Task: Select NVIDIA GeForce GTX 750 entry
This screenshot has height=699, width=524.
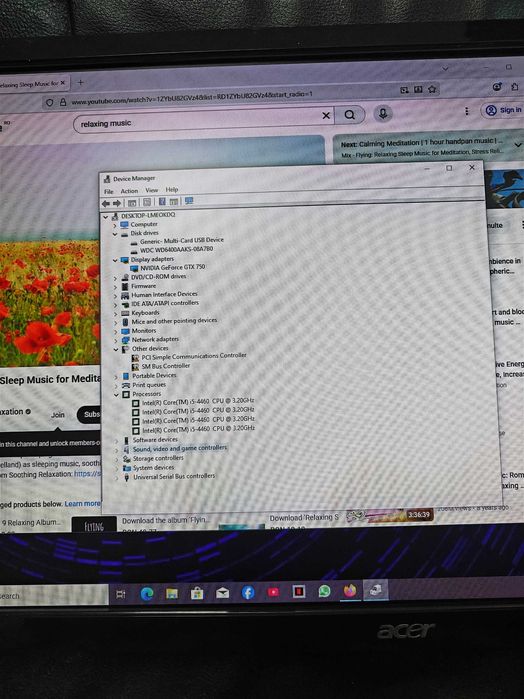Action: pos(173,267)
